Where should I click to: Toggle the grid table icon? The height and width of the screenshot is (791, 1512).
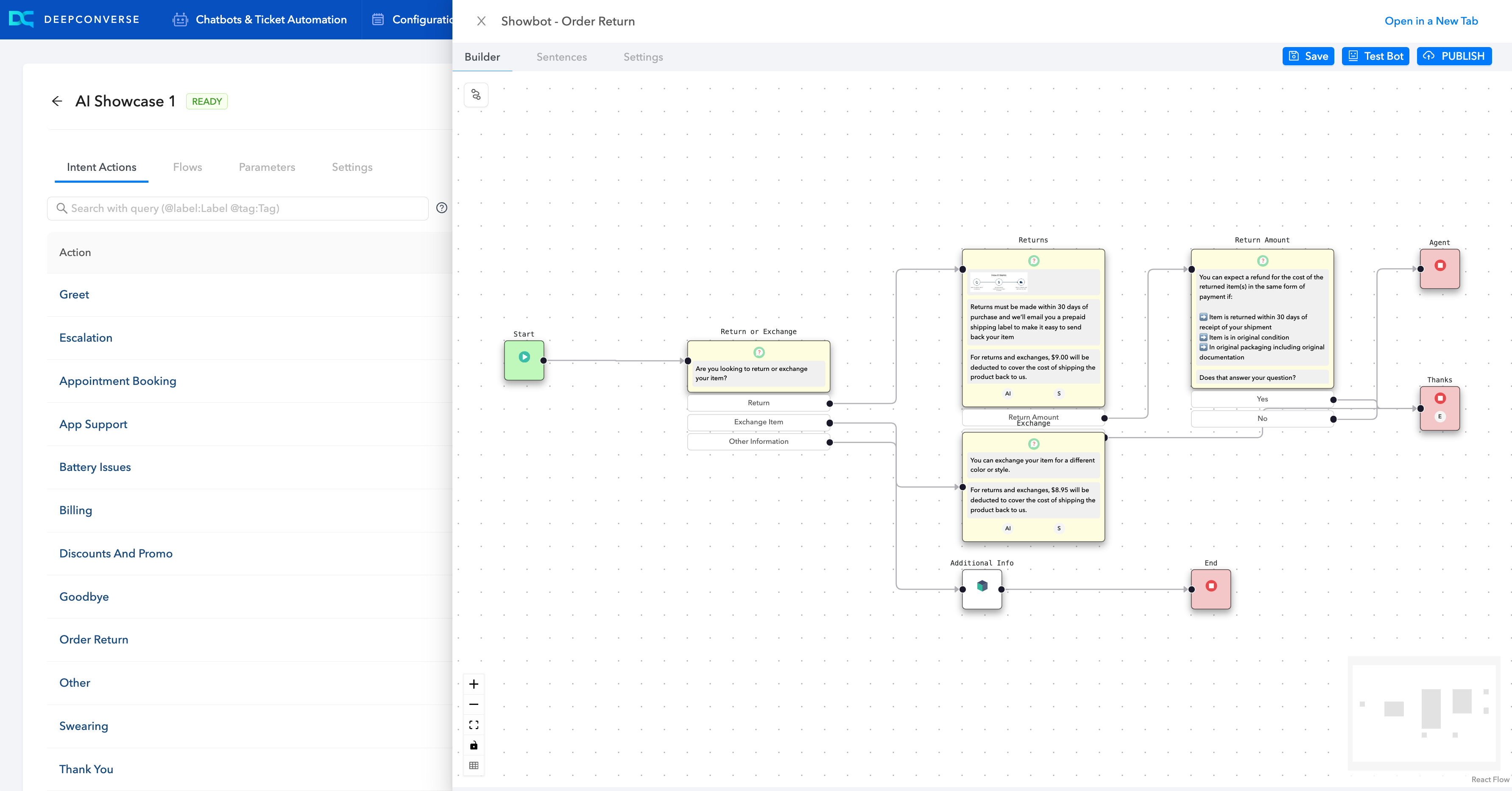pos(474,765)
